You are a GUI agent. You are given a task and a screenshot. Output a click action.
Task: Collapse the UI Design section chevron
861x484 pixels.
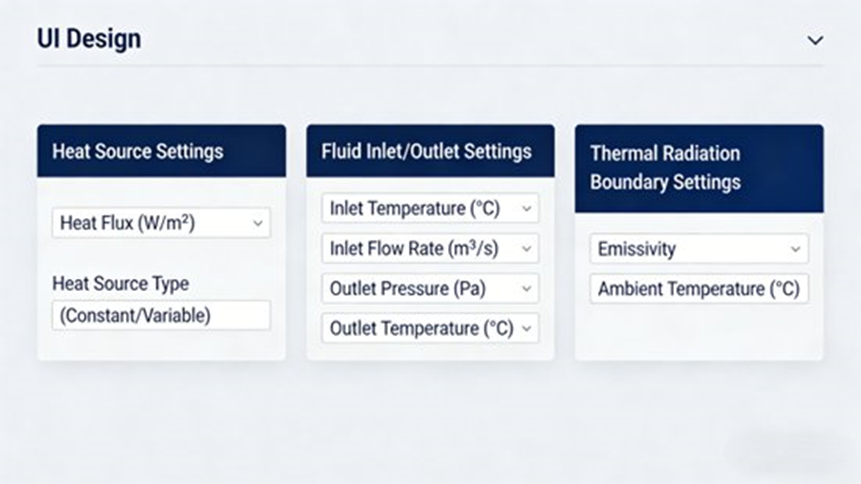coord(815,41)
